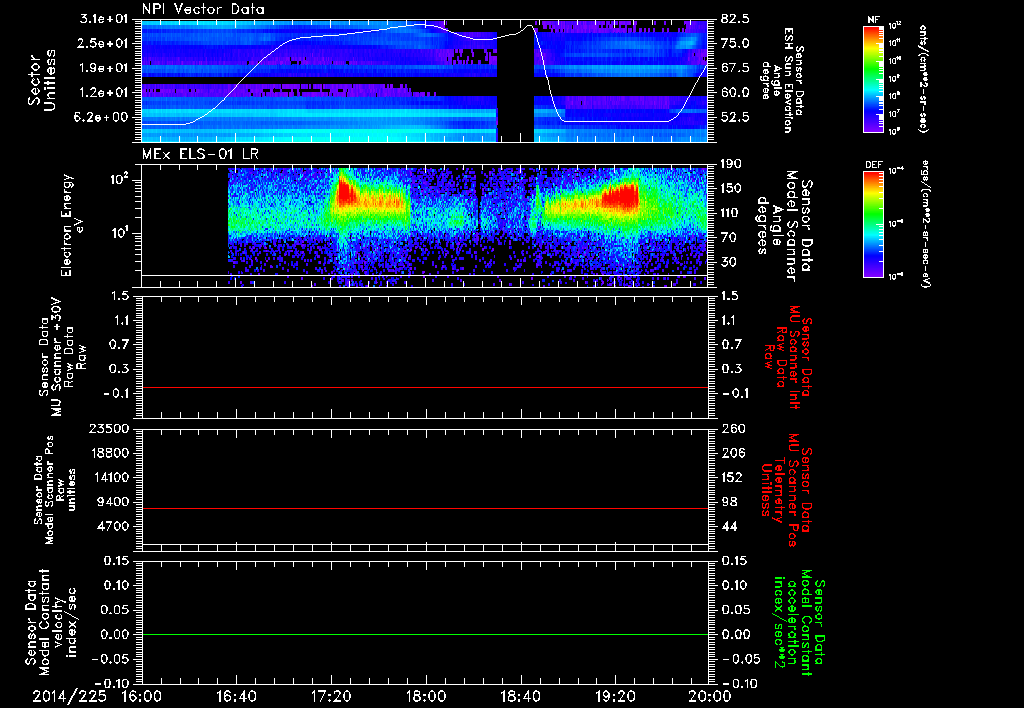Click the "Sector Unitless" axis label

(42, 80)
